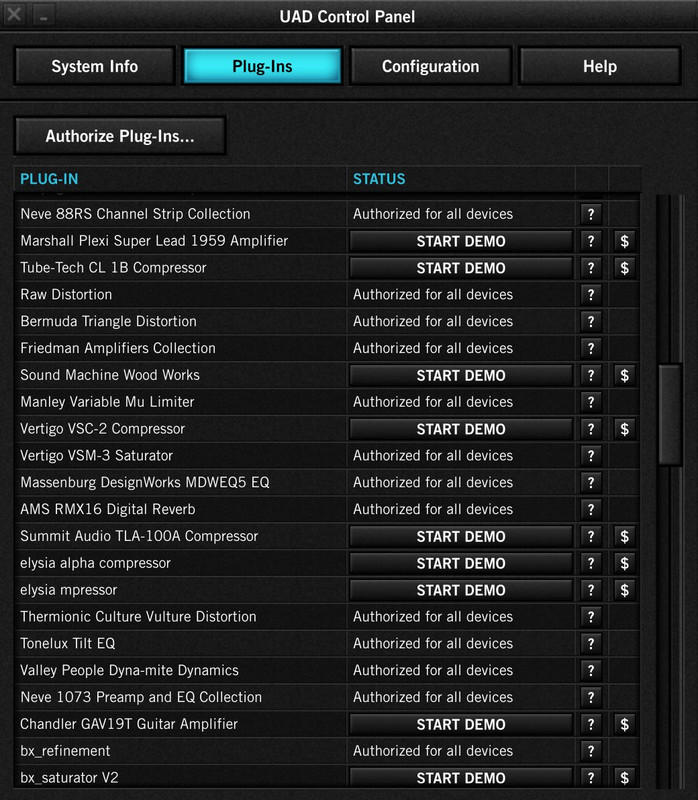
Task: Minimize the UAD Control Panel window
Action: (x=44, y=15)
